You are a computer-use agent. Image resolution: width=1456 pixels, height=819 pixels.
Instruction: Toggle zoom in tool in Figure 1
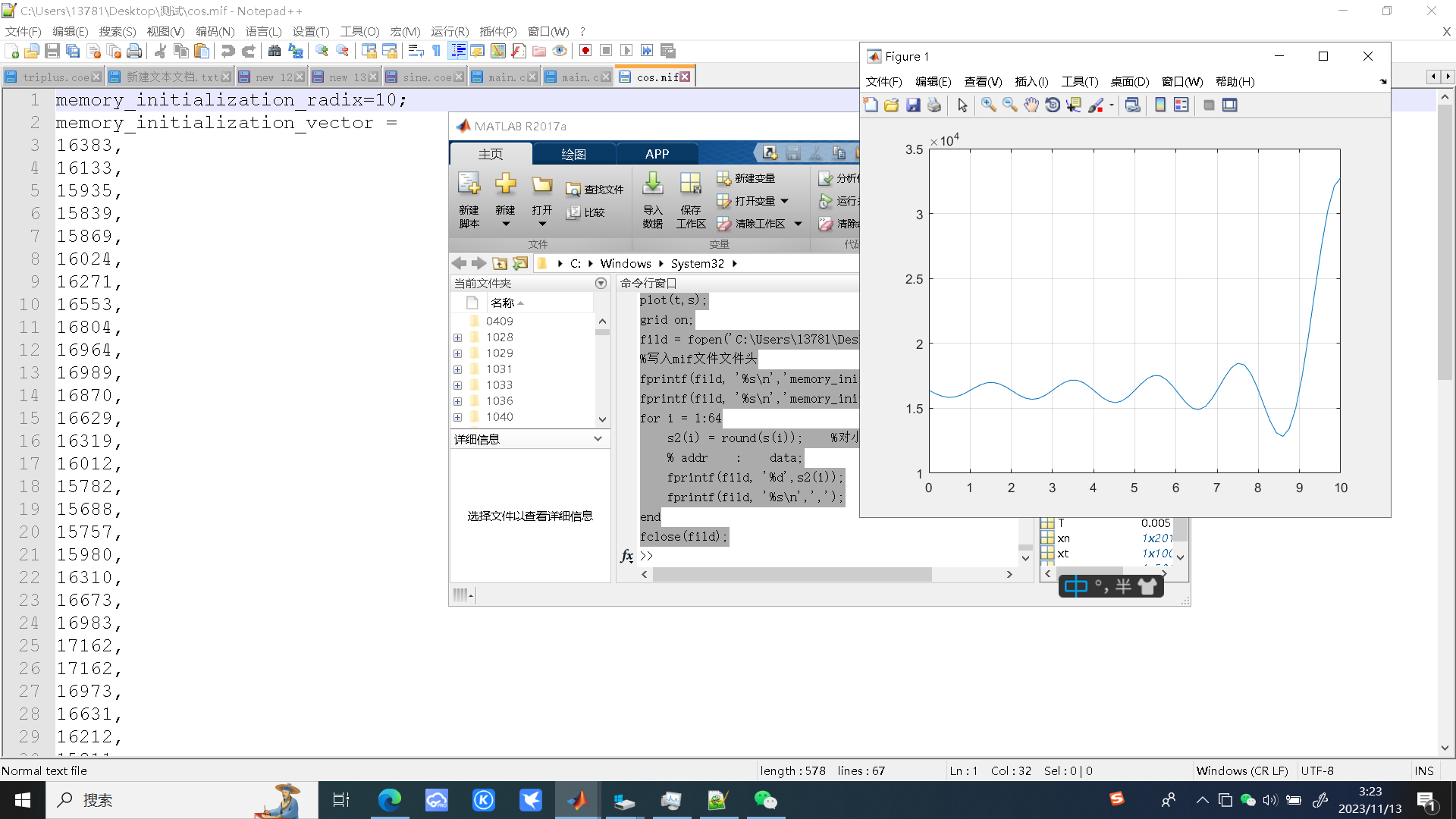coord(989,105)
